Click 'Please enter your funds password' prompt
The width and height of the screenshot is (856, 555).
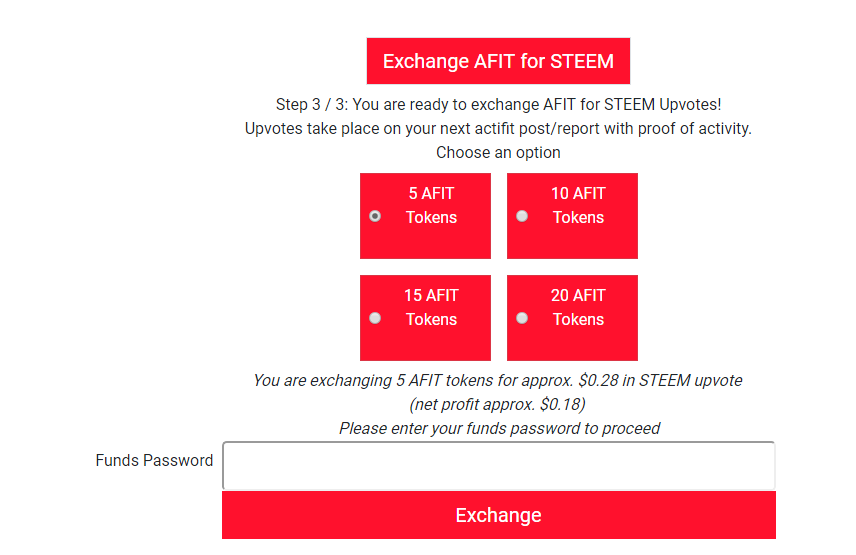tap(500, 428)
